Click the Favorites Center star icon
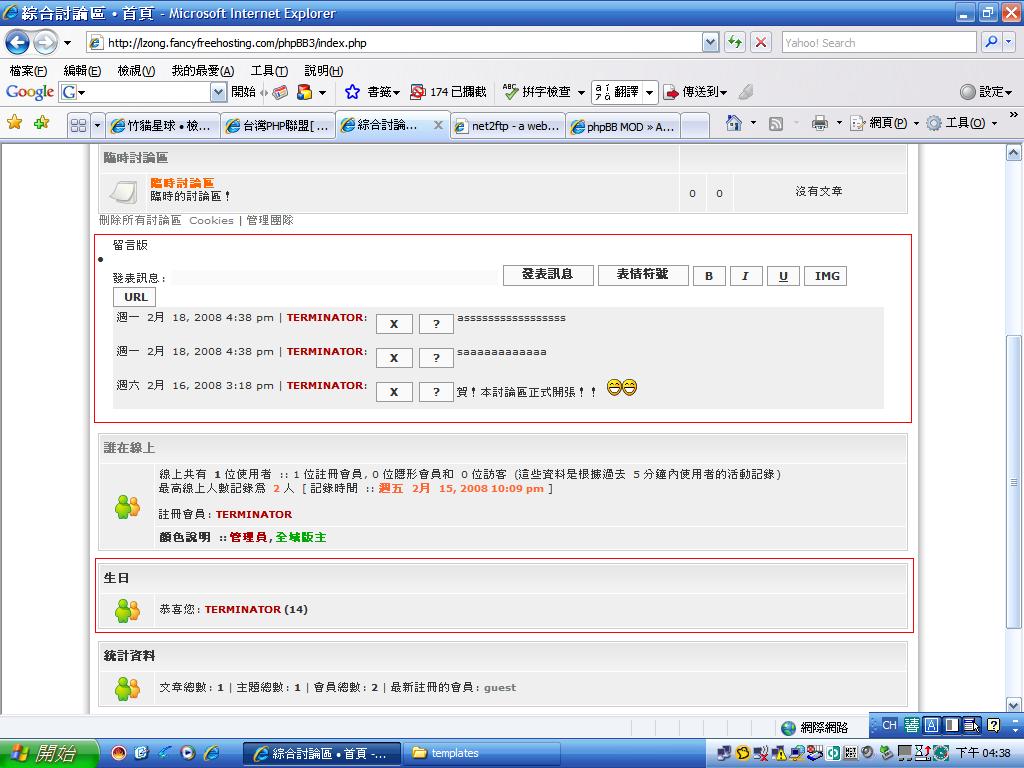The height and width of the screenshot is (768, 1024). [x=15, y=123]
